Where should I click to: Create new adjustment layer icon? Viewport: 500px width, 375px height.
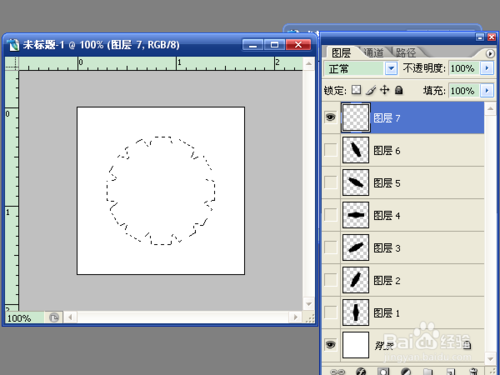tap(405, 371)
